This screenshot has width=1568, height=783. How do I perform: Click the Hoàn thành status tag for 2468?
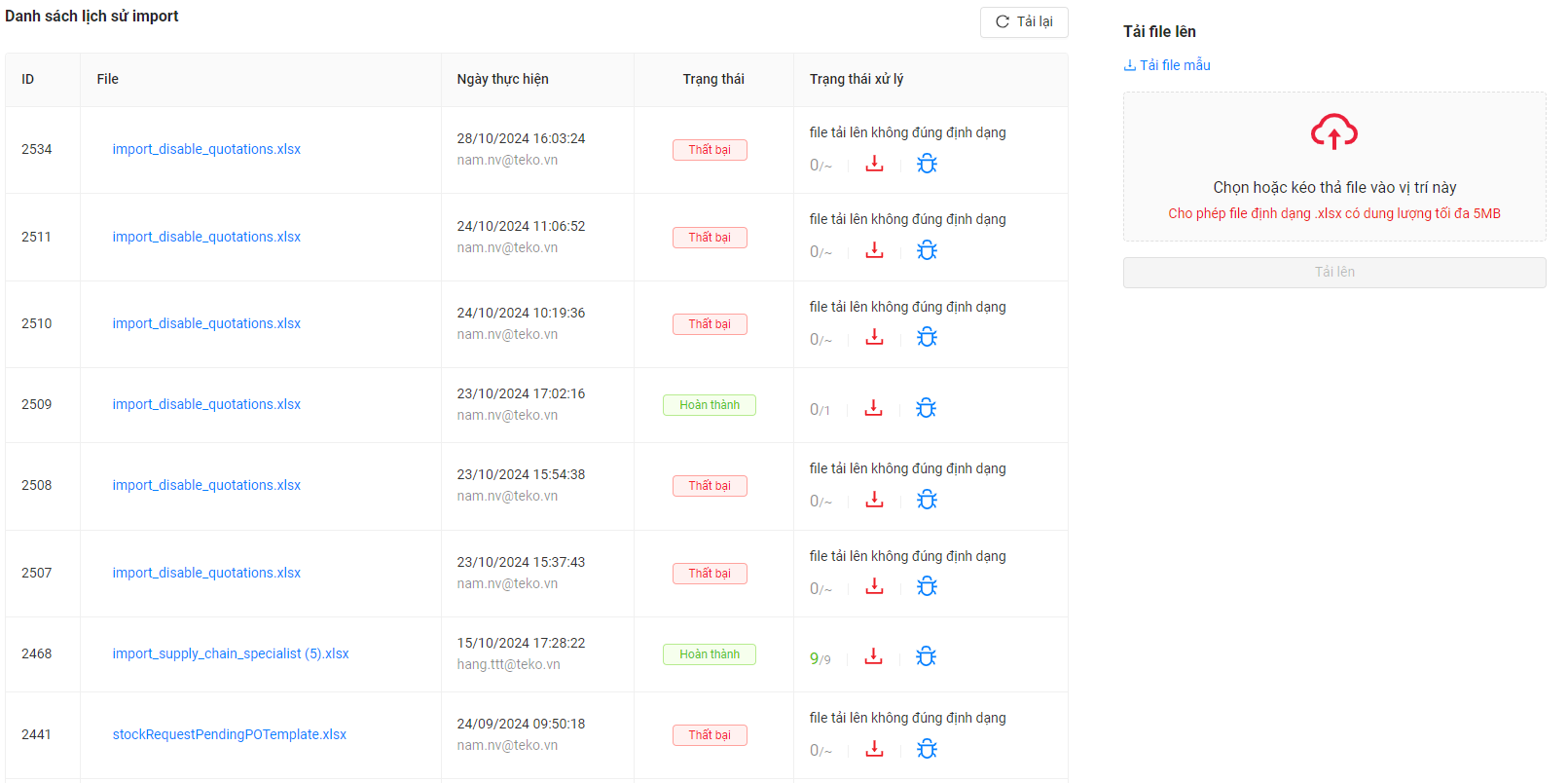pos(710,654)
